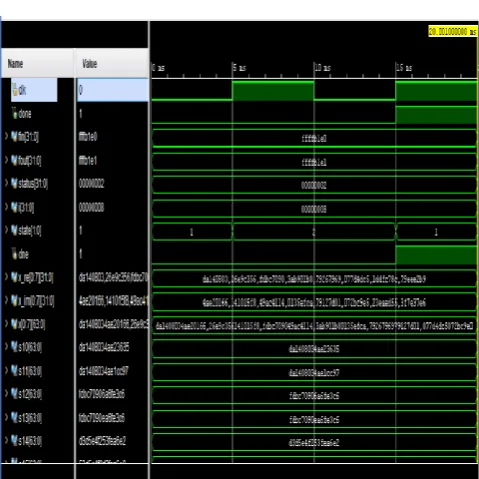Click the s13[63:0] bus icon
479x479 pixels.
14,417
